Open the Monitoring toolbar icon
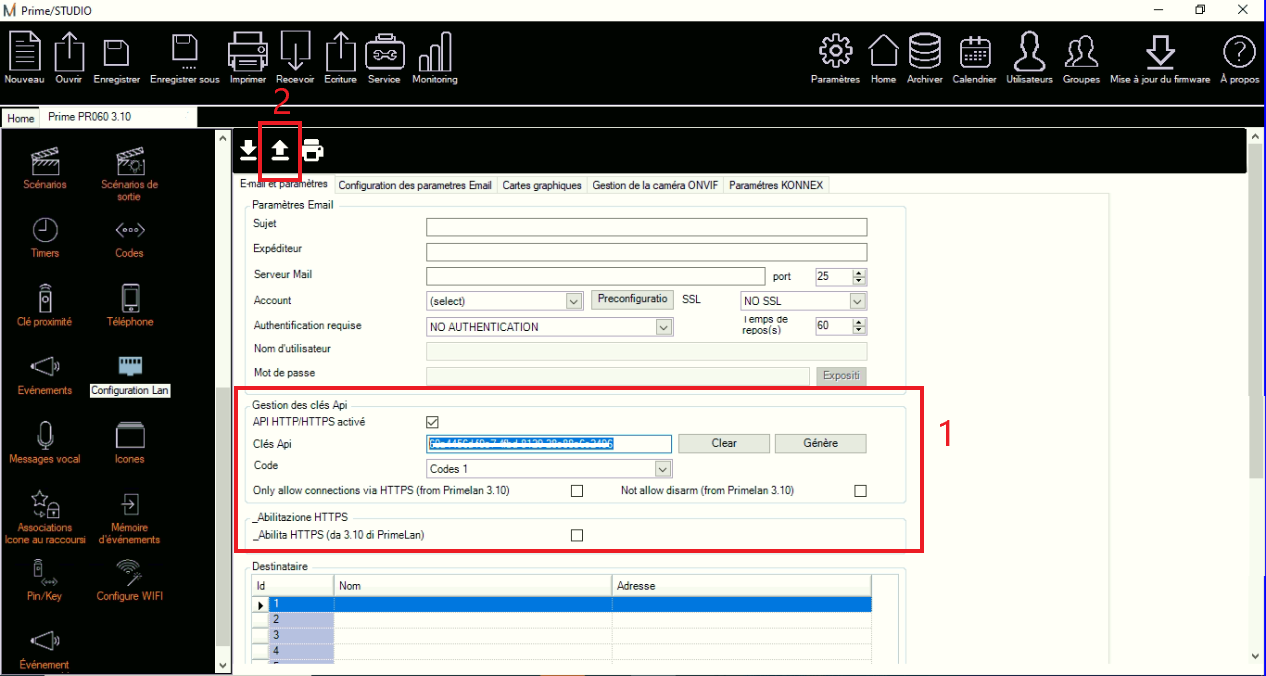 point(434,58)
